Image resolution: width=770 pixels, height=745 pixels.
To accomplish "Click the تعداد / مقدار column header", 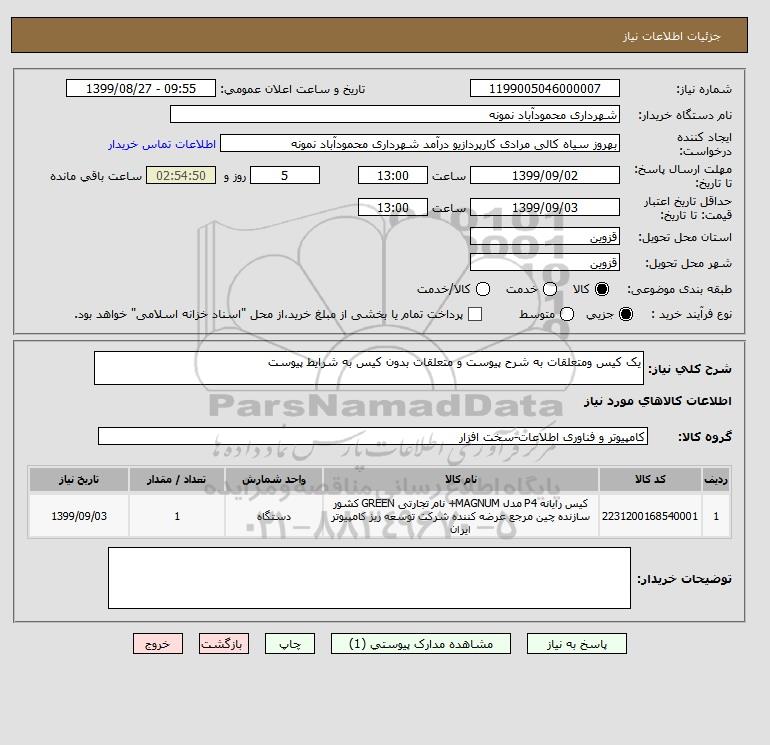I will (177, 479).
